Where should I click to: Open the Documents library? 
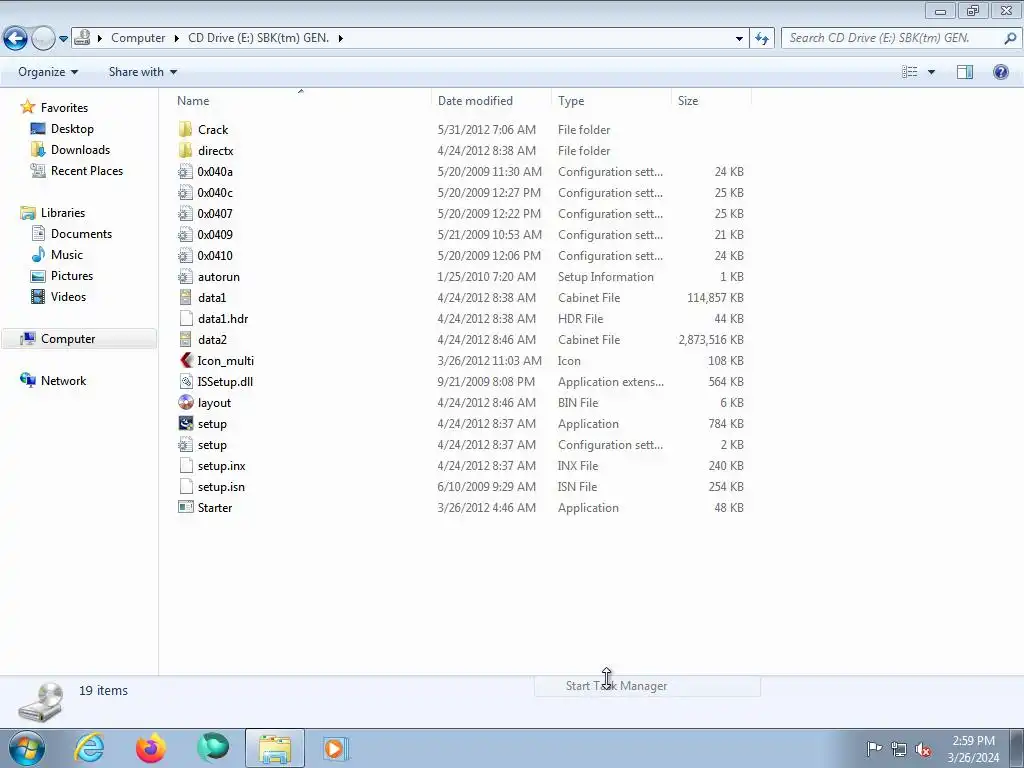click(81, 234)
